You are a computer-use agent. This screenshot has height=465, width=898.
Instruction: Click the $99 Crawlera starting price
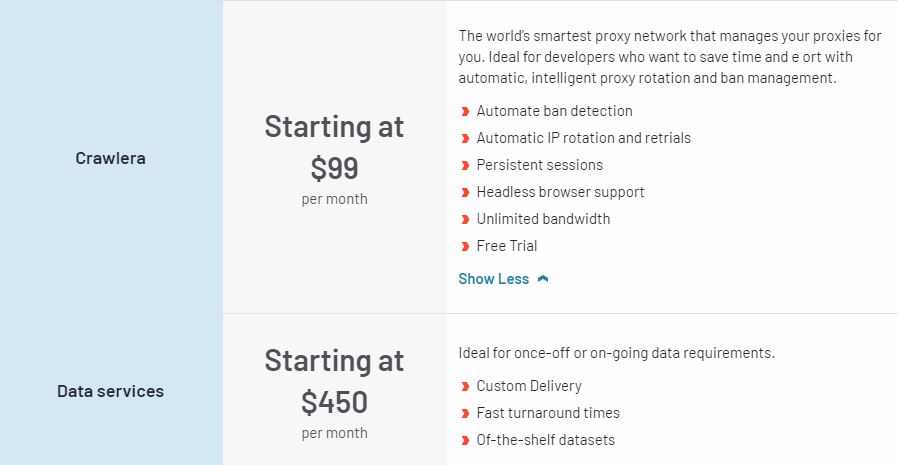pos(334,168)
